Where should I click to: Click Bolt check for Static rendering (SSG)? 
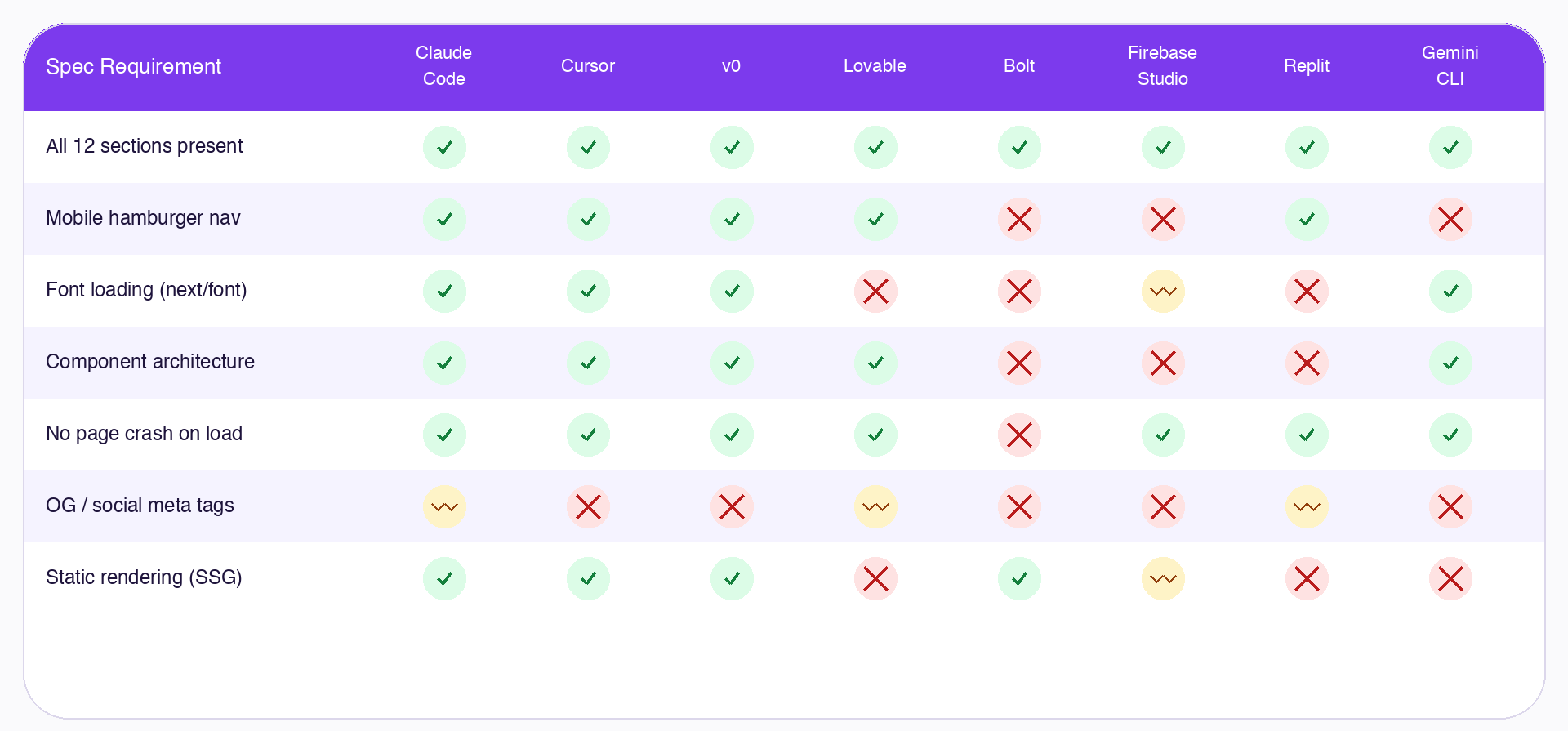point(1019,578)
